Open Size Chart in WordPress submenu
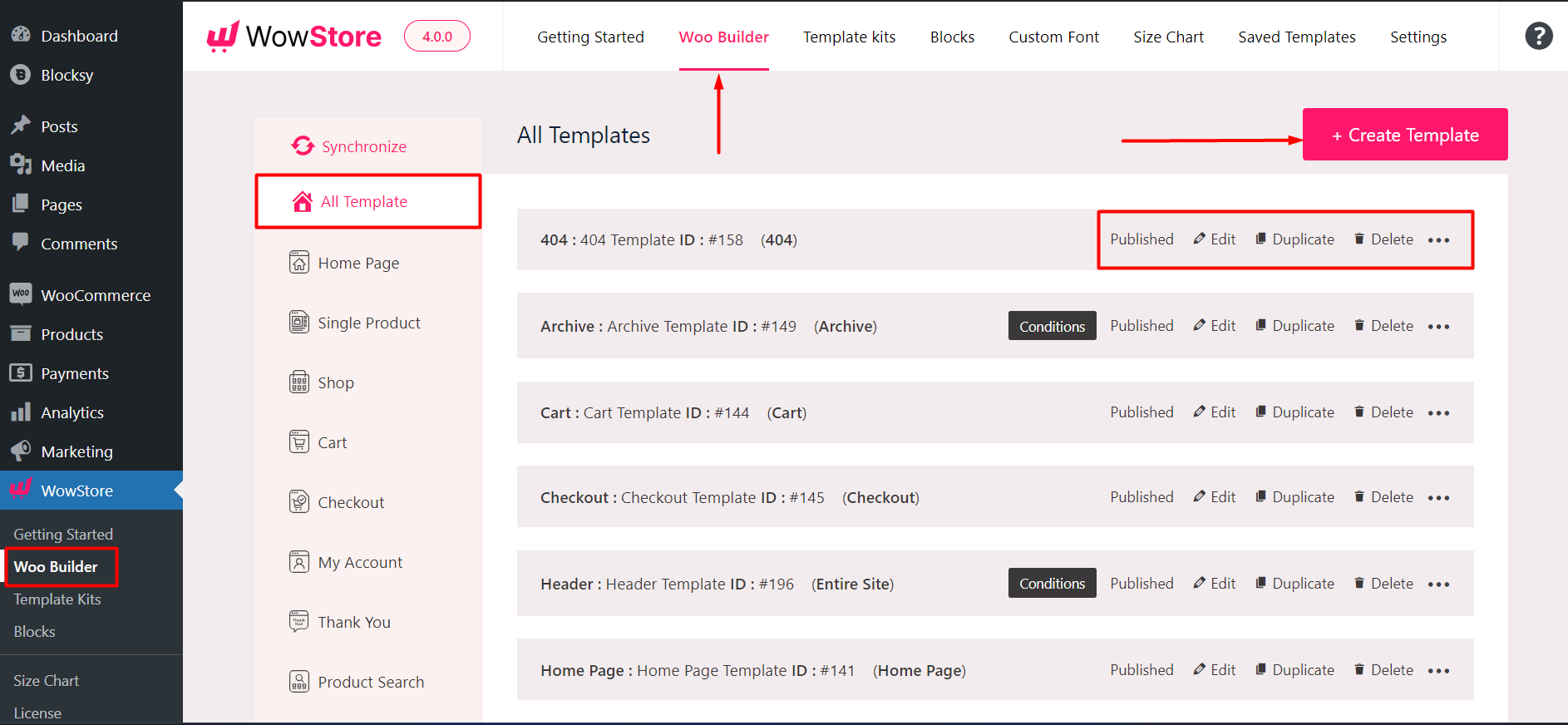 click(46, 681)
